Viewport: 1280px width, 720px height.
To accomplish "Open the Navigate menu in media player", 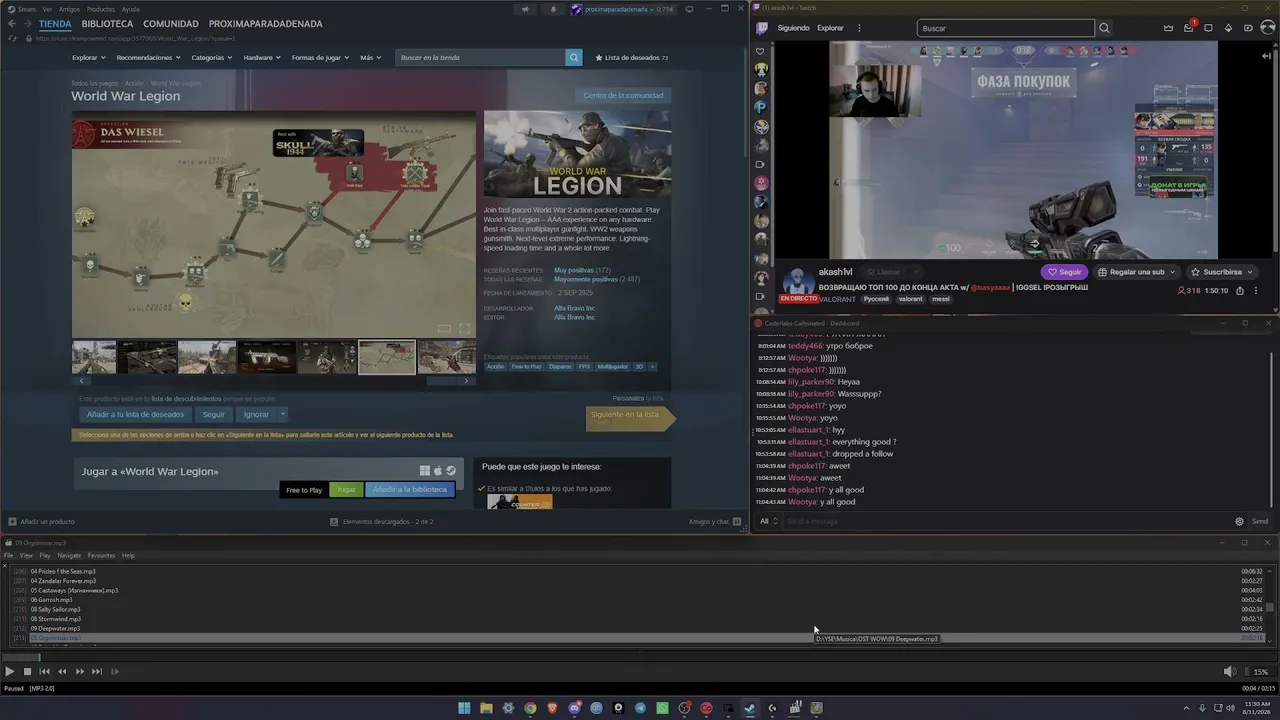I will 69,555.
